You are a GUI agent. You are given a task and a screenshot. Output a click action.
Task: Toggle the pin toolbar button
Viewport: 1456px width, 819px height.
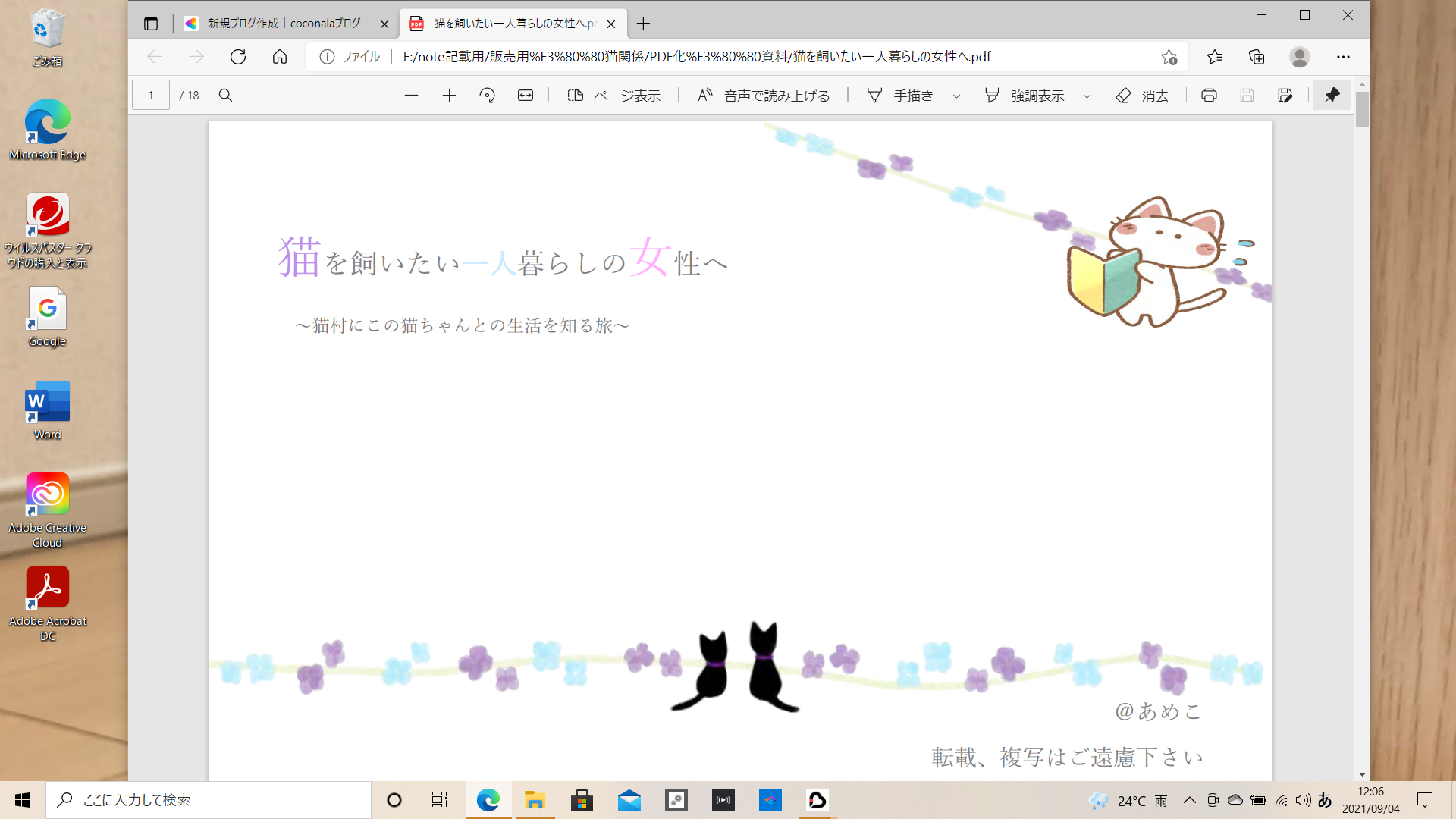tap(1332, 96)
